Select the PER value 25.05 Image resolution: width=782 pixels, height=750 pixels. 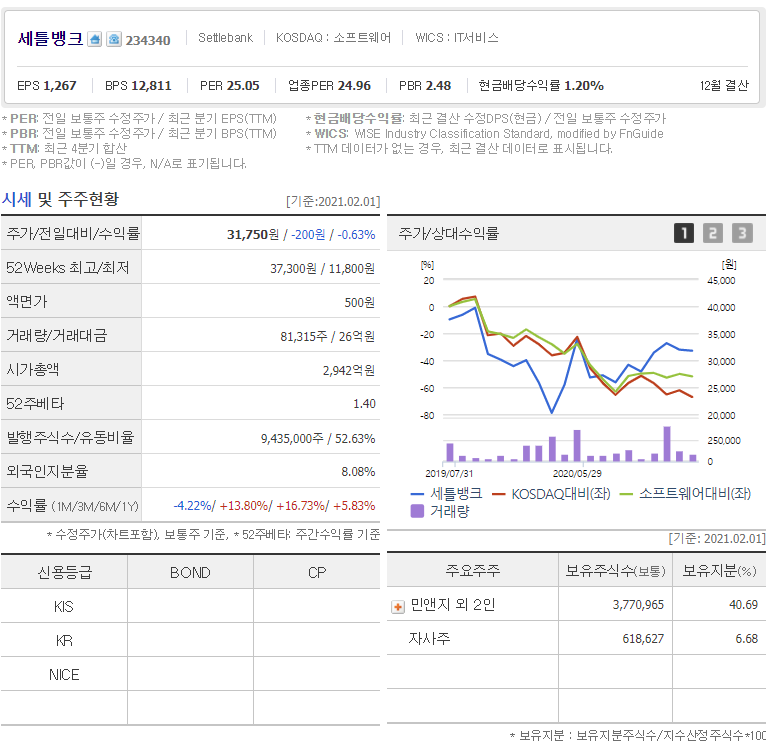[243, 86]
